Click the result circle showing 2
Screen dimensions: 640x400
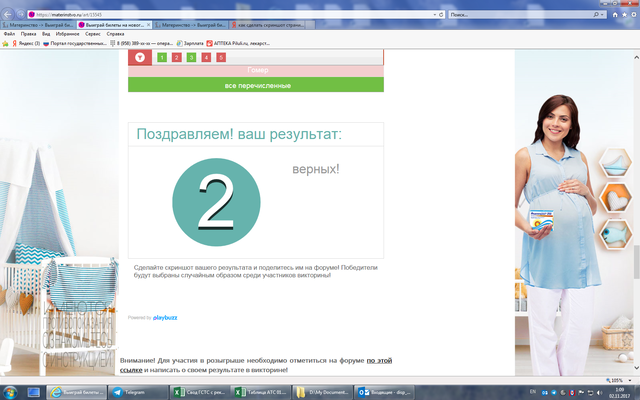pyautogui.click(x=216, y=202)
